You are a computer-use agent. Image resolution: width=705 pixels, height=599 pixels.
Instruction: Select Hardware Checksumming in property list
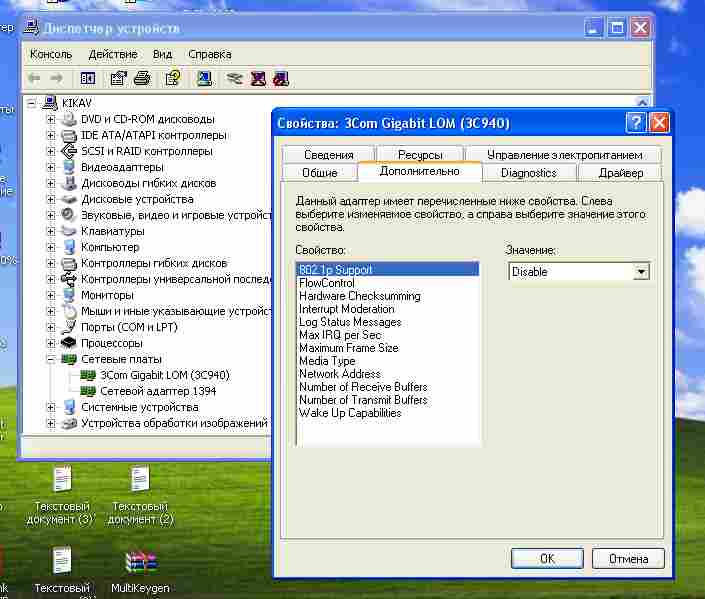point(359,296)
